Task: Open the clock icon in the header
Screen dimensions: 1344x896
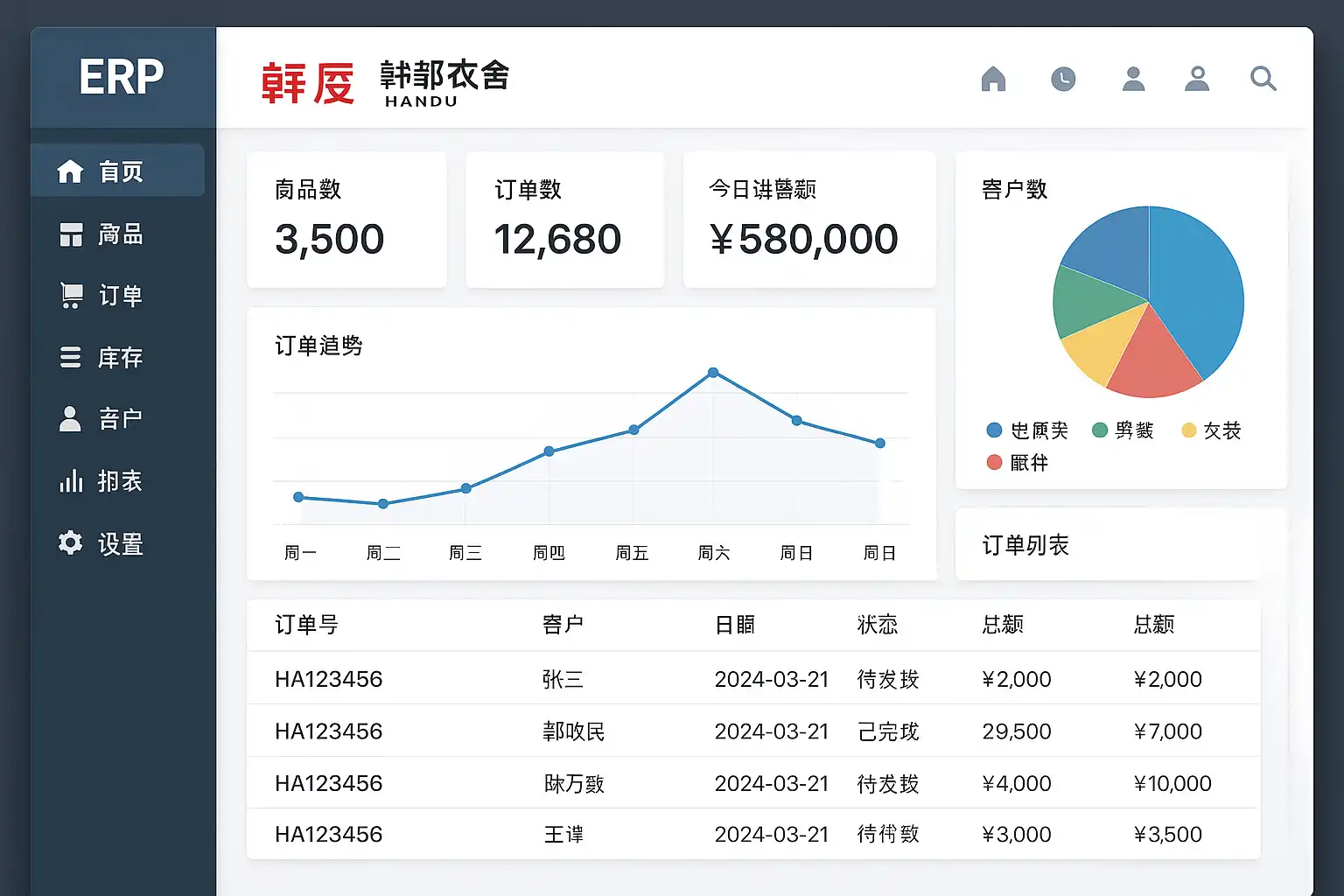Action: click(x=1063, y=80)
